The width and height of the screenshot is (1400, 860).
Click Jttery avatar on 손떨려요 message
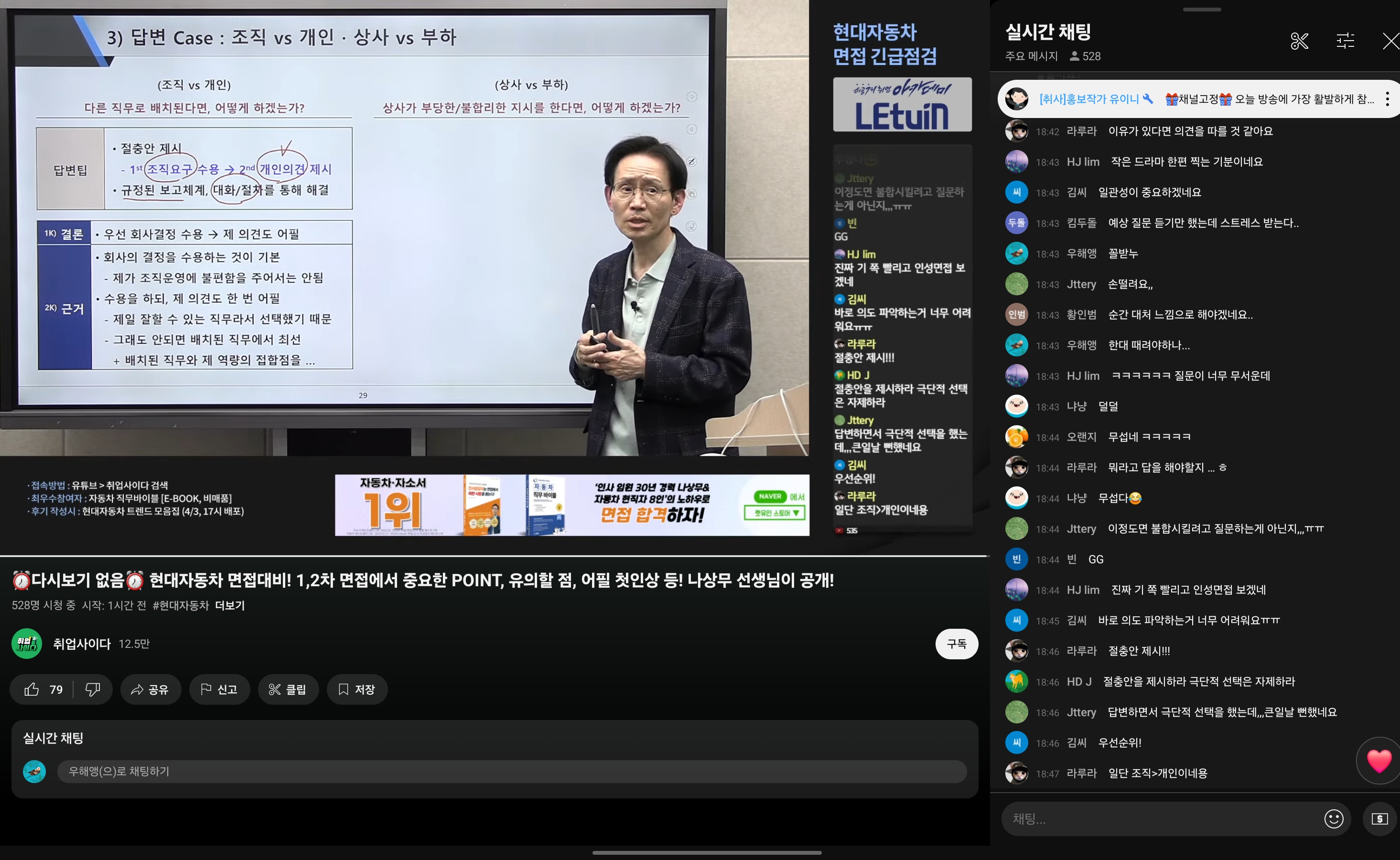1016,284
